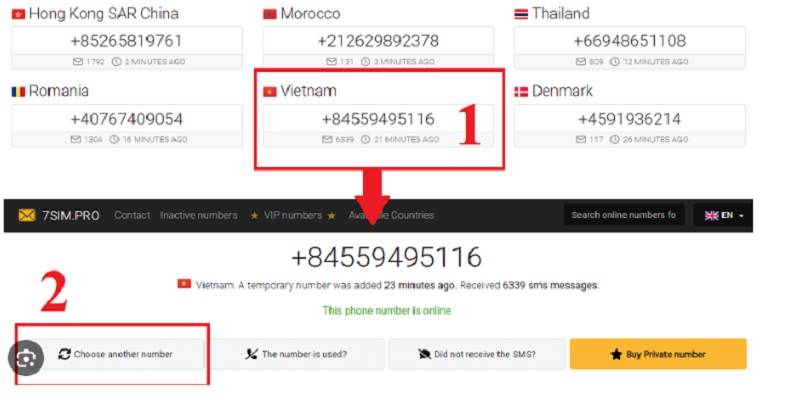Screen dimensions: 800x400
Task: Click the 'The number is used?' button
Action: (x=298, y=354)
